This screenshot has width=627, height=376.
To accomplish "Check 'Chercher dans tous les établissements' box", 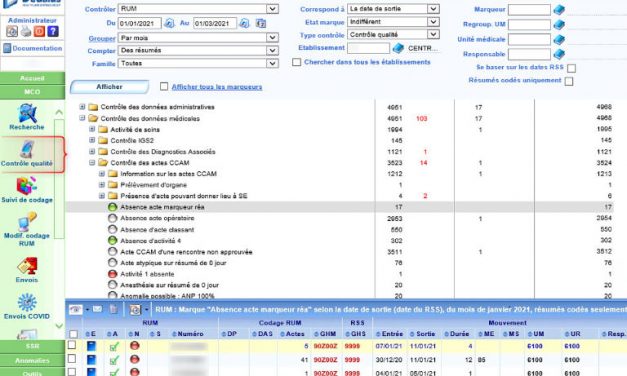I will [x=297, y=62].
